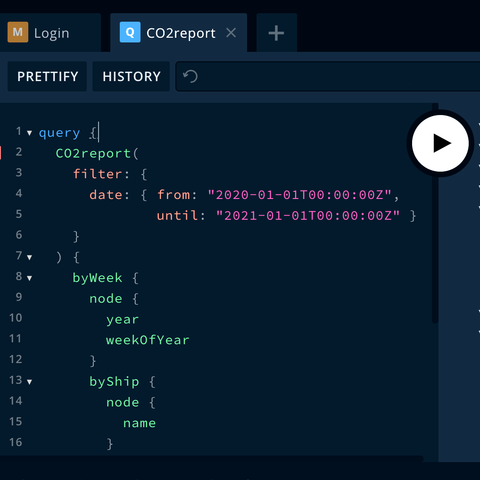
Task: Click the editor vertical scrollbar
Action: [435, 213]
